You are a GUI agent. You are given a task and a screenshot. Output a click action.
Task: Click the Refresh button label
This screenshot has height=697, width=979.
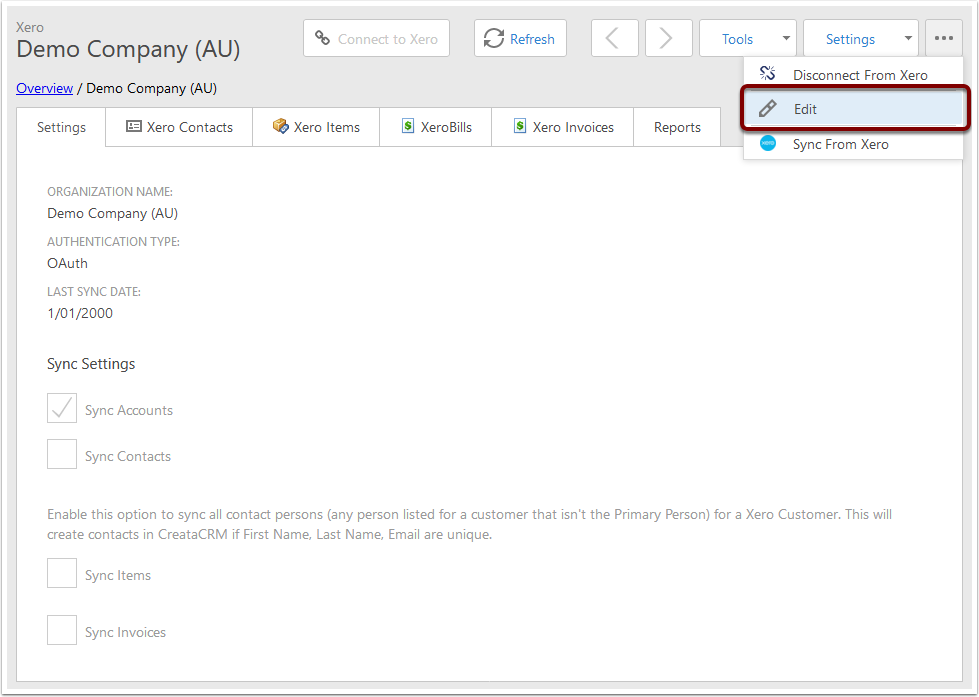532,39
